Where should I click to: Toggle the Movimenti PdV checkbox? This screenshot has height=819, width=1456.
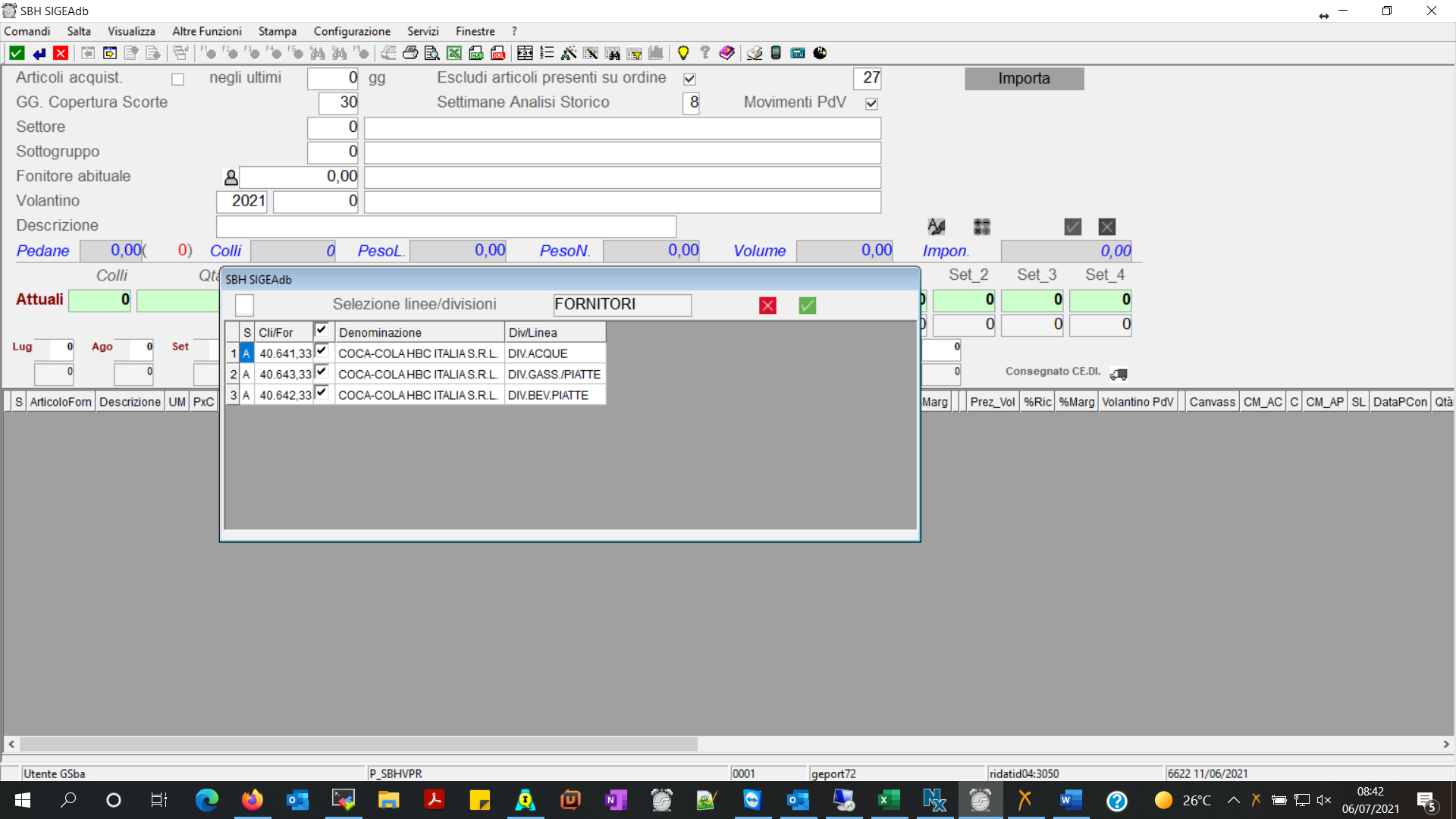click(x=871, y=103)
